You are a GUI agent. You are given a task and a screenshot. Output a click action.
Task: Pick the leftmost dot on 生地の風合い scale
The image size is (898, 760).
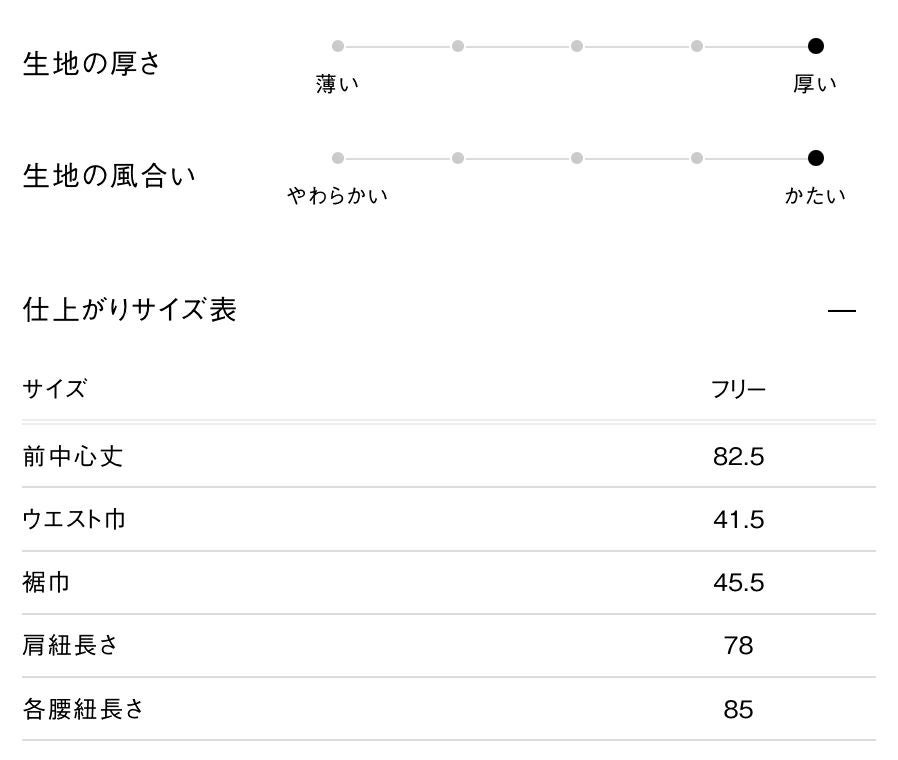point(338,158)
